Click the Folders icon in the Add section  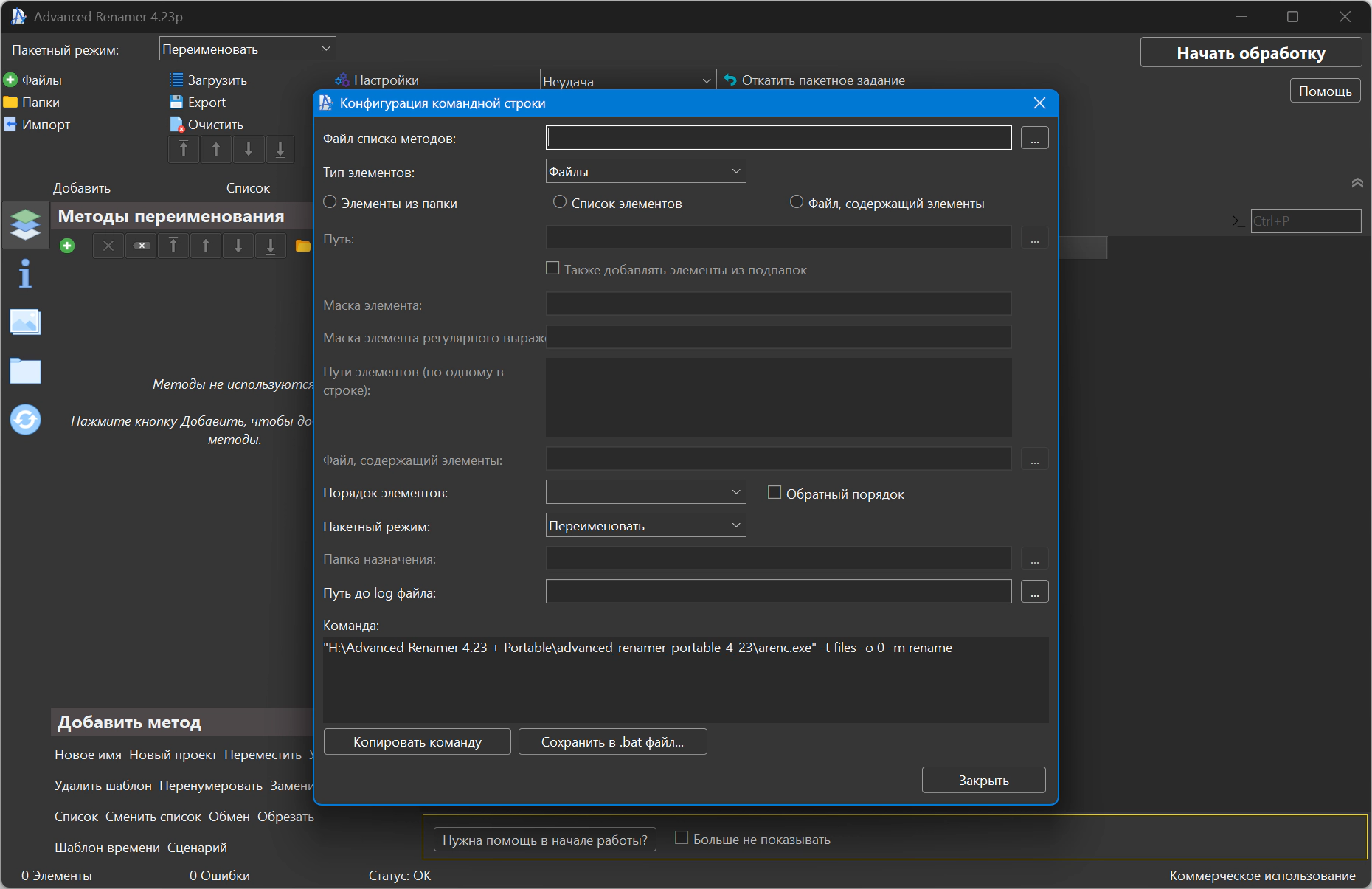tap(10, 102)
